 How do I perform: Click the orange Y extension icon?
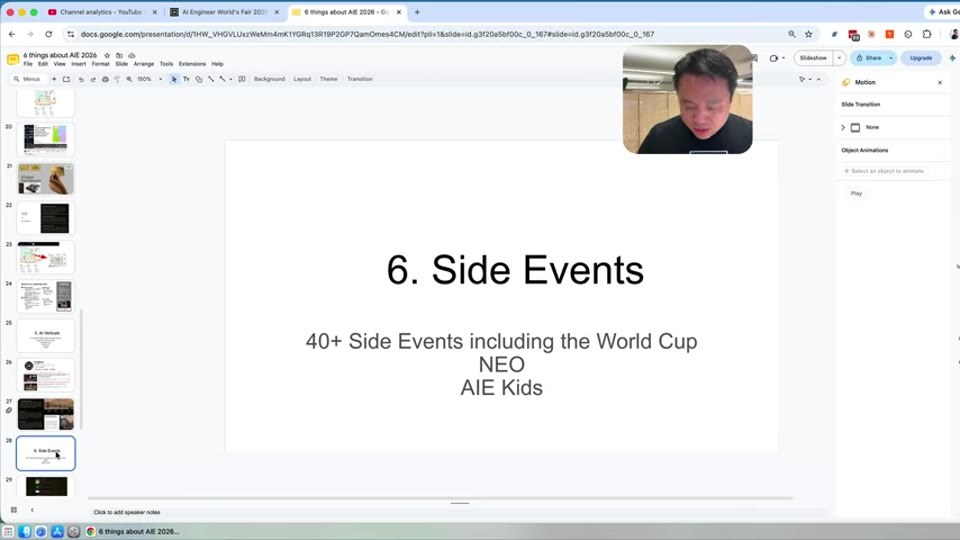pos(890,34)
